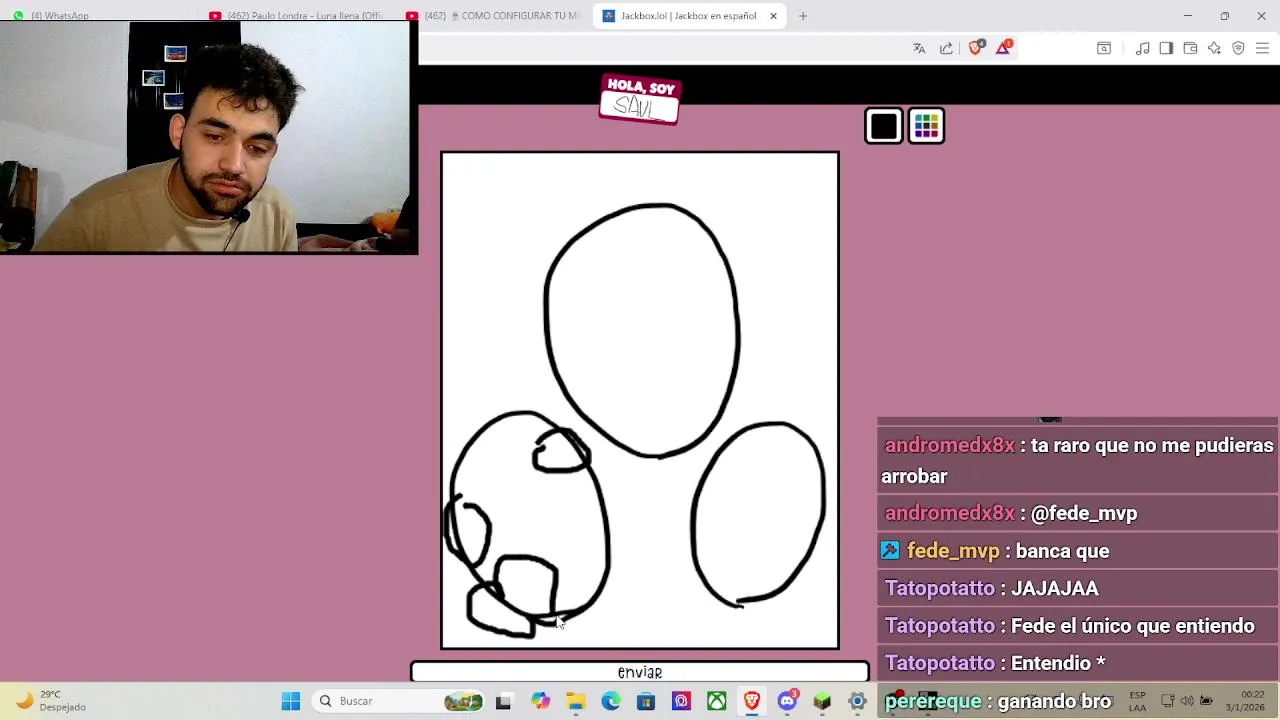
Task: Open Task View in taskbar
Action: (x=503, y=701)
